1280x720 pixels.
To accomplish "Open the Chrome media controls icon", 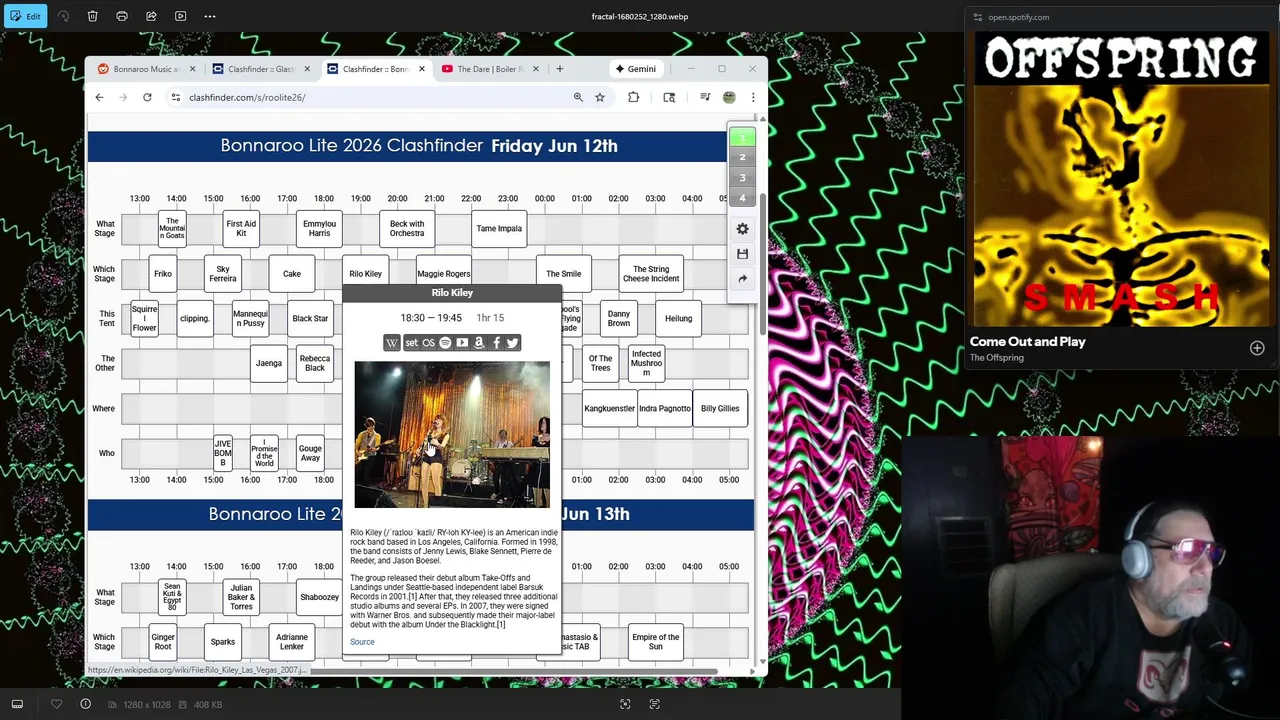I will pos(705,97).
